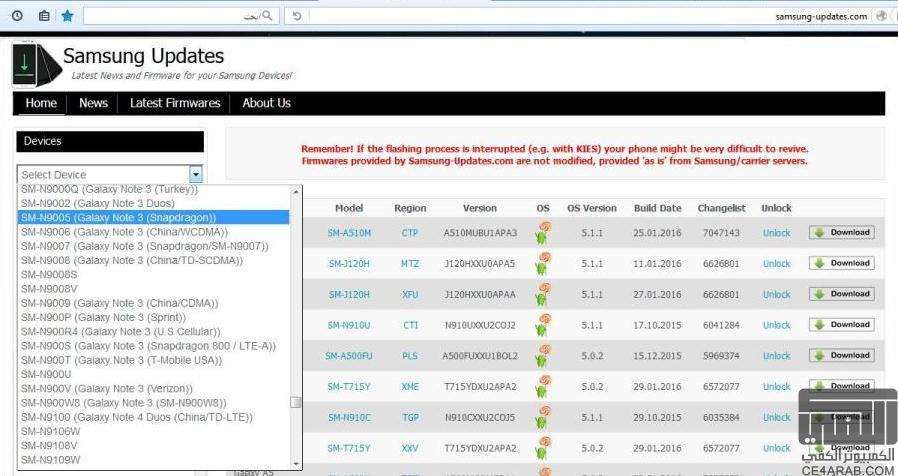This screenshot has width=898, height=476.
Task: Click the Samsung Updates site title
Action: 143,56
